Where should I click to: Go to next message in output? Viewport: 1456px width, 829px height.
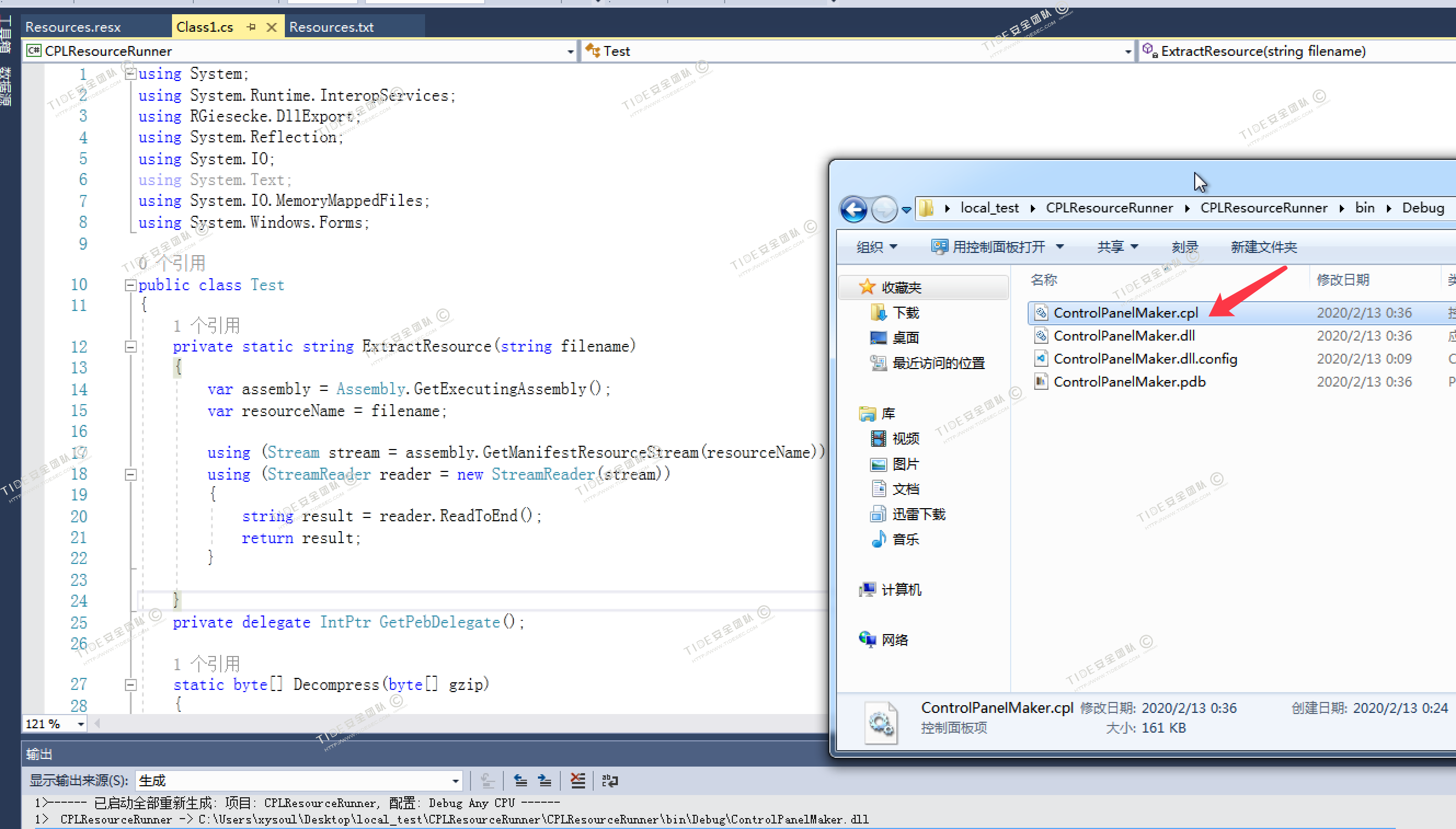click(x=544, y=780)
